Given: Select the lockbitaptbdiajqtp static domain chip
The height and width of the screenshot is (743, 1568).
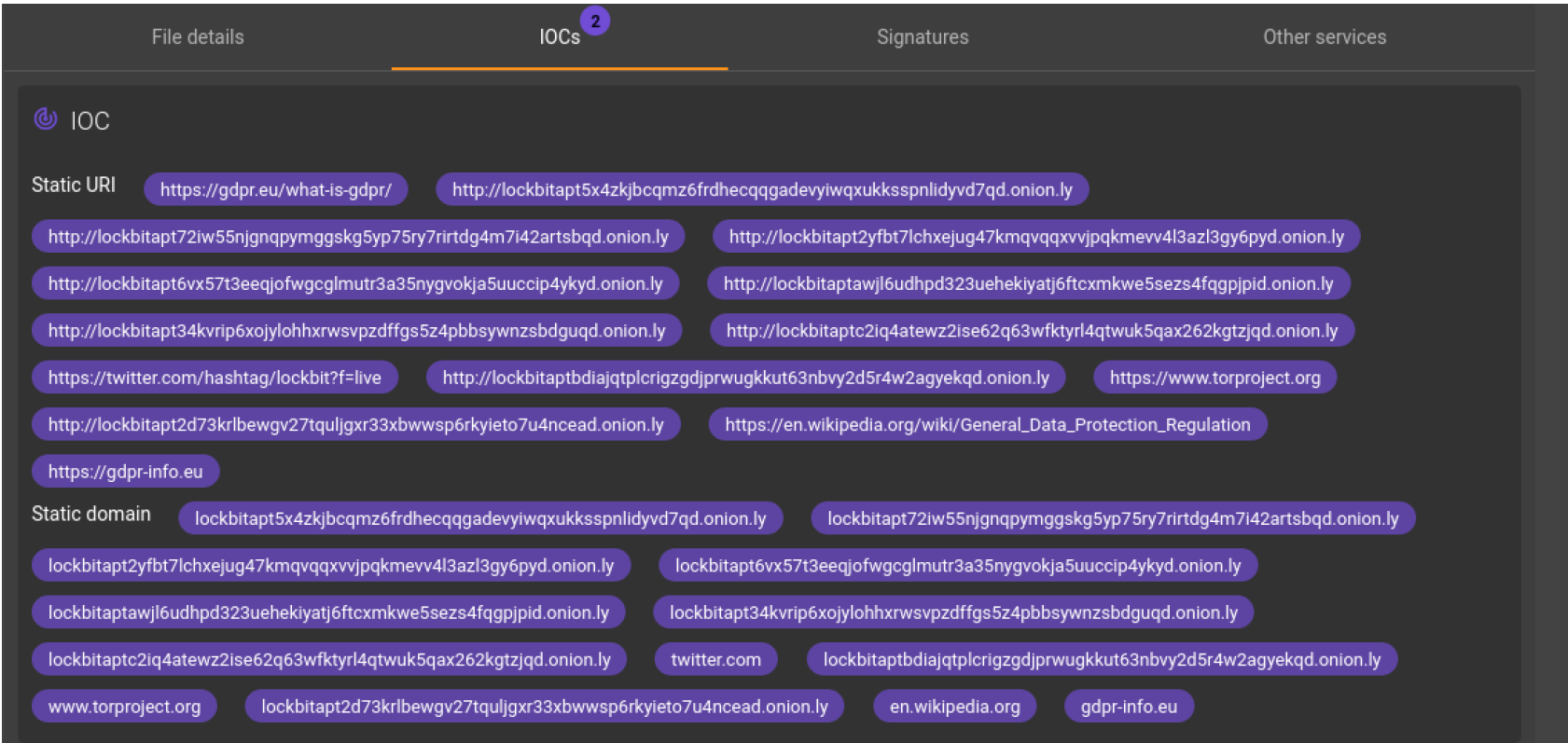Looking at the screenshot, I should (x=1102, y=660).
